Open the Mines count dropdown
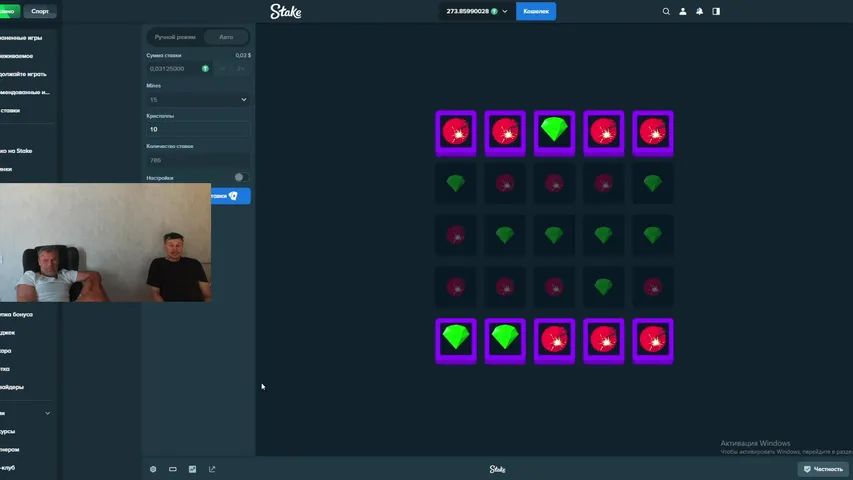The height and width of the screenshot is (480, 853). (x=198, y=100)
